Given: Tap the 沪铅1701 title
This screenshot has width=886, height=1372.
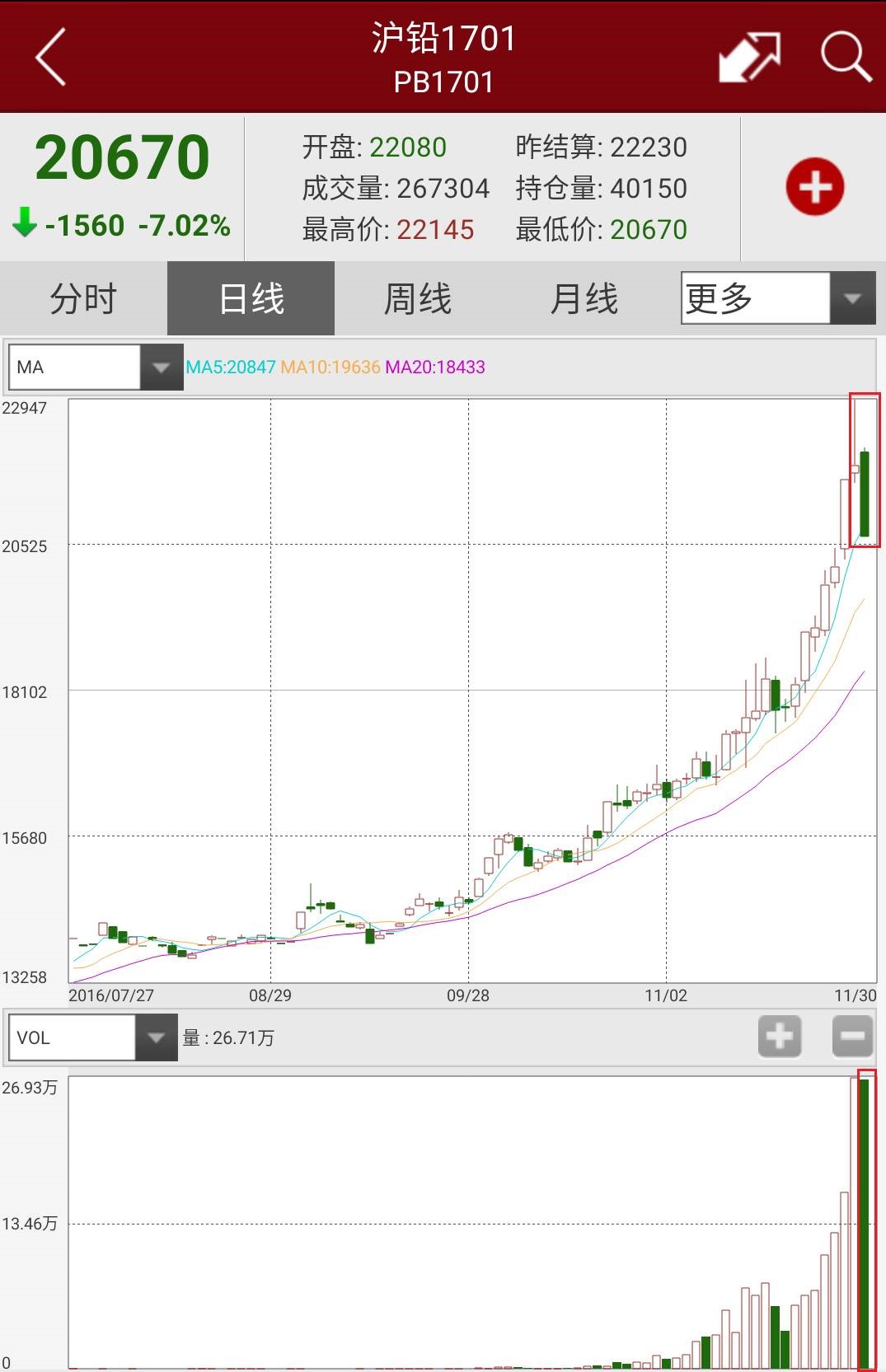Looking at the screenshot, I should point(443,38).
